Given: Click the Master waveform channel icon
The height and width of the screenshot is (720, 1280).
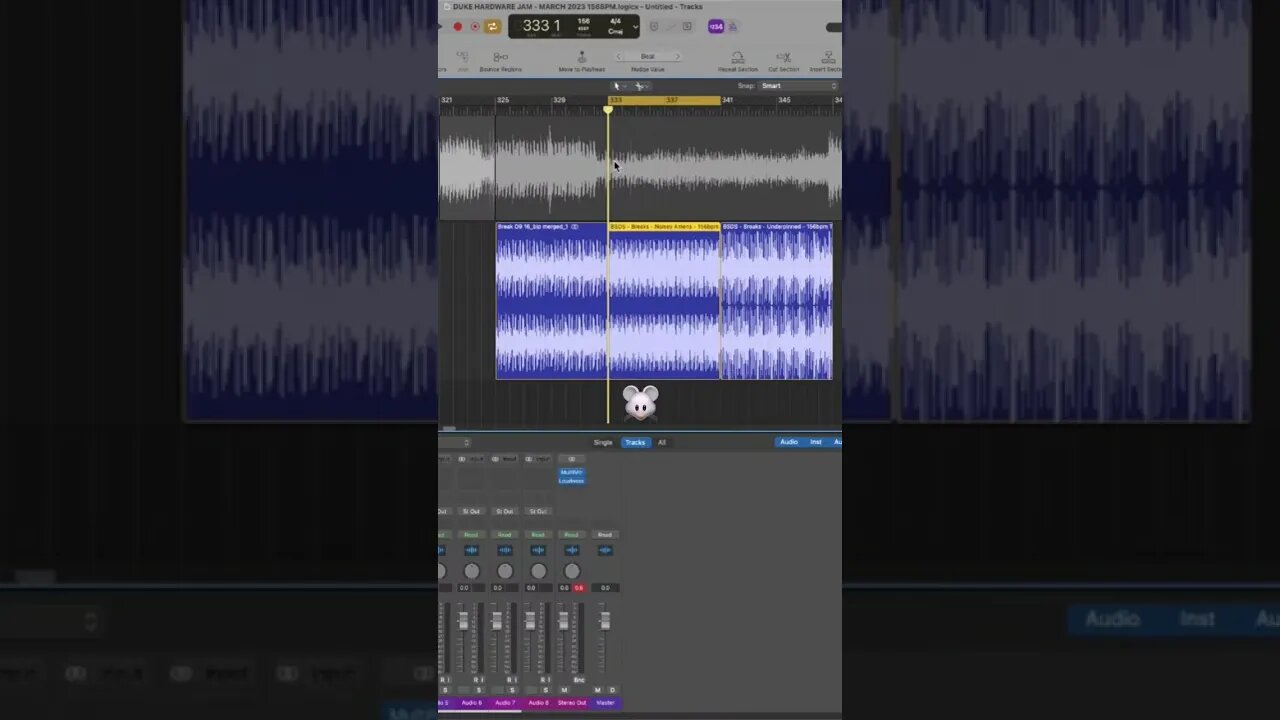Looking at the screenshot, I should tap(604, 550).
